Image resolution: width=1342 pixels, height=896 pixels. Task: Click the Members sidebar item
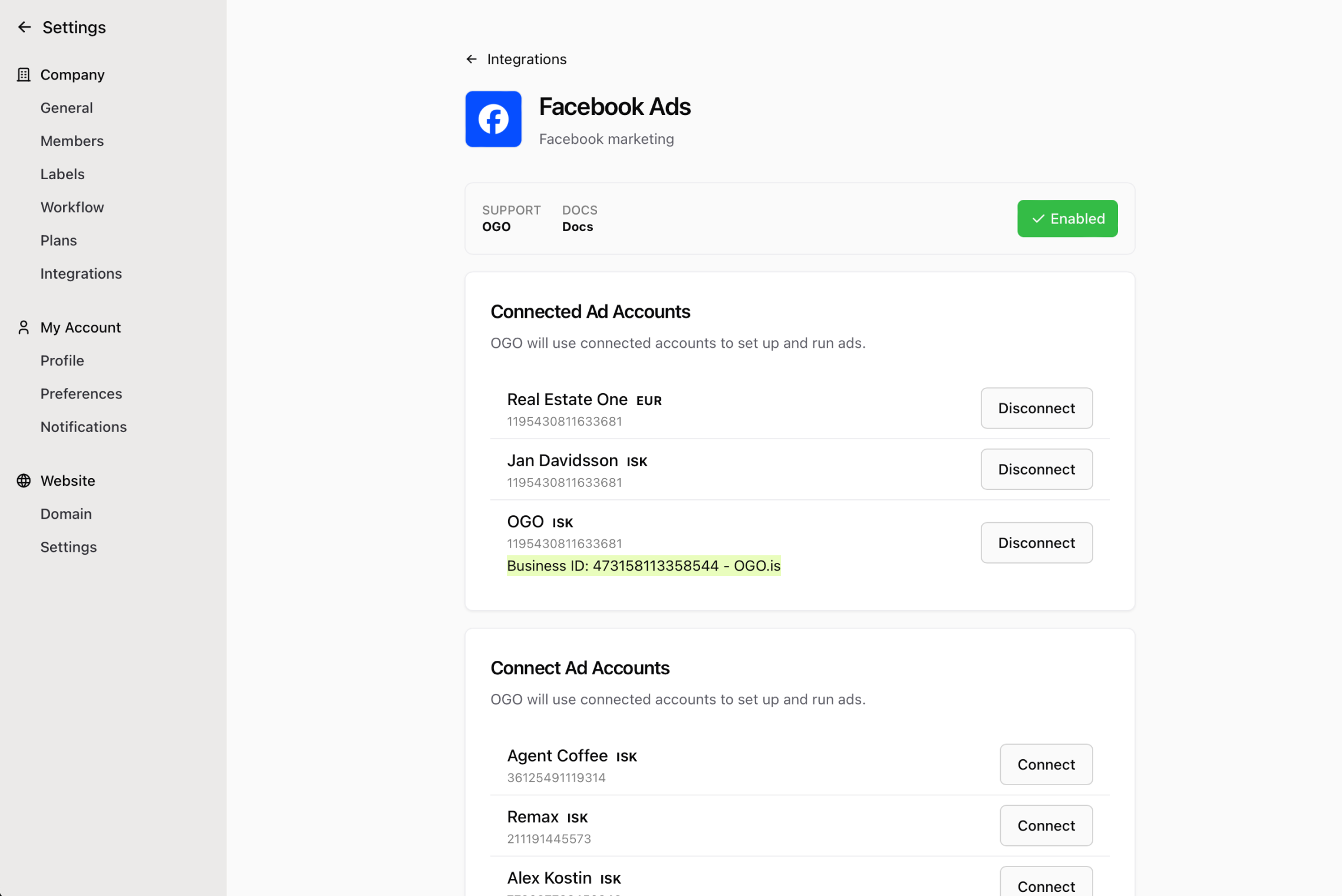72,141
